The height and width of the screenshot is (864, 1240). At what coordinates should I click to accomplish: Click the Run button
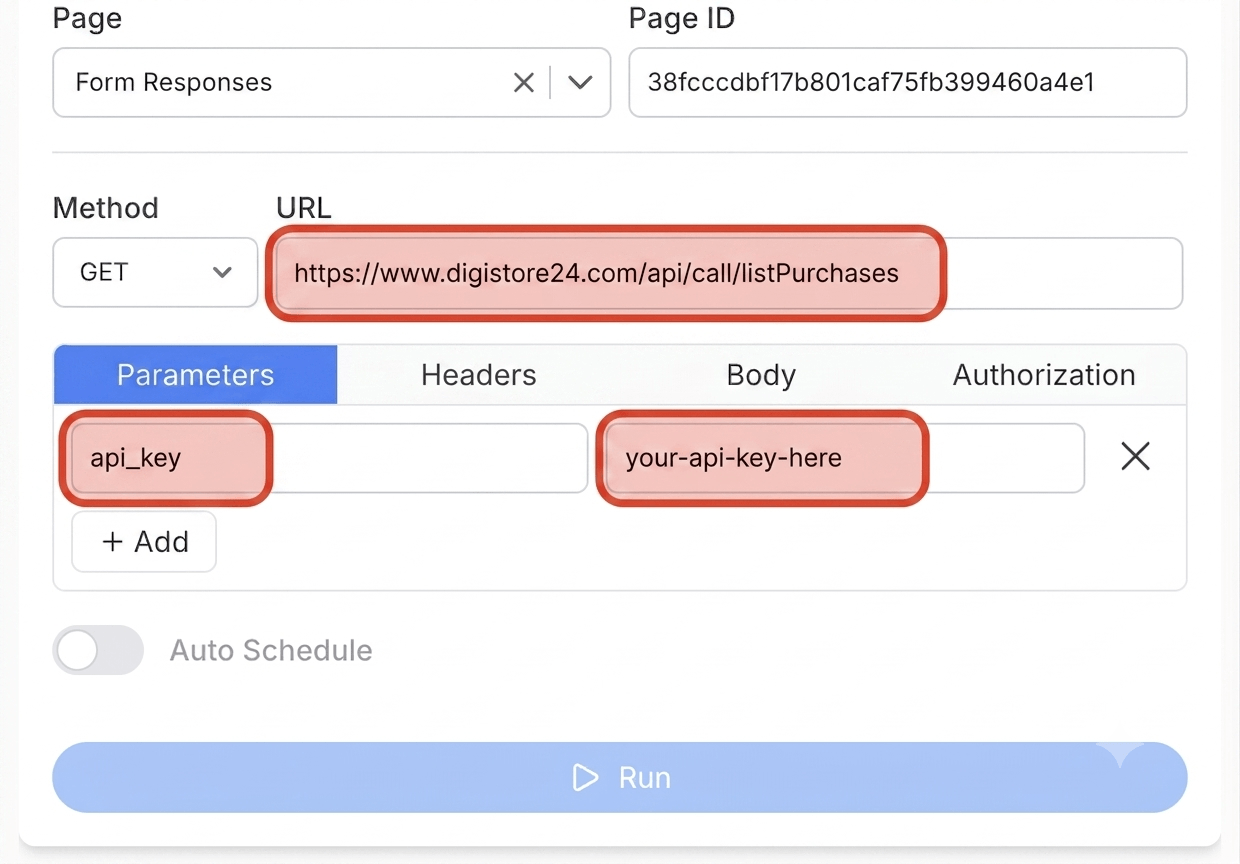(620, 778)
